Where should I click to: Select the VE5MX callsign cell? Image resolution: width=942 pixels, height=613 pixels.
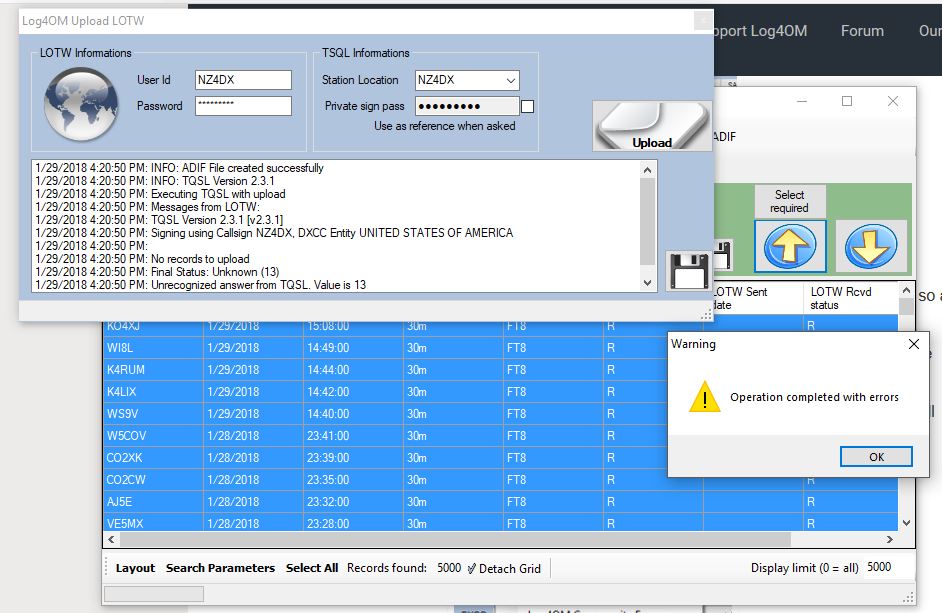153,523
